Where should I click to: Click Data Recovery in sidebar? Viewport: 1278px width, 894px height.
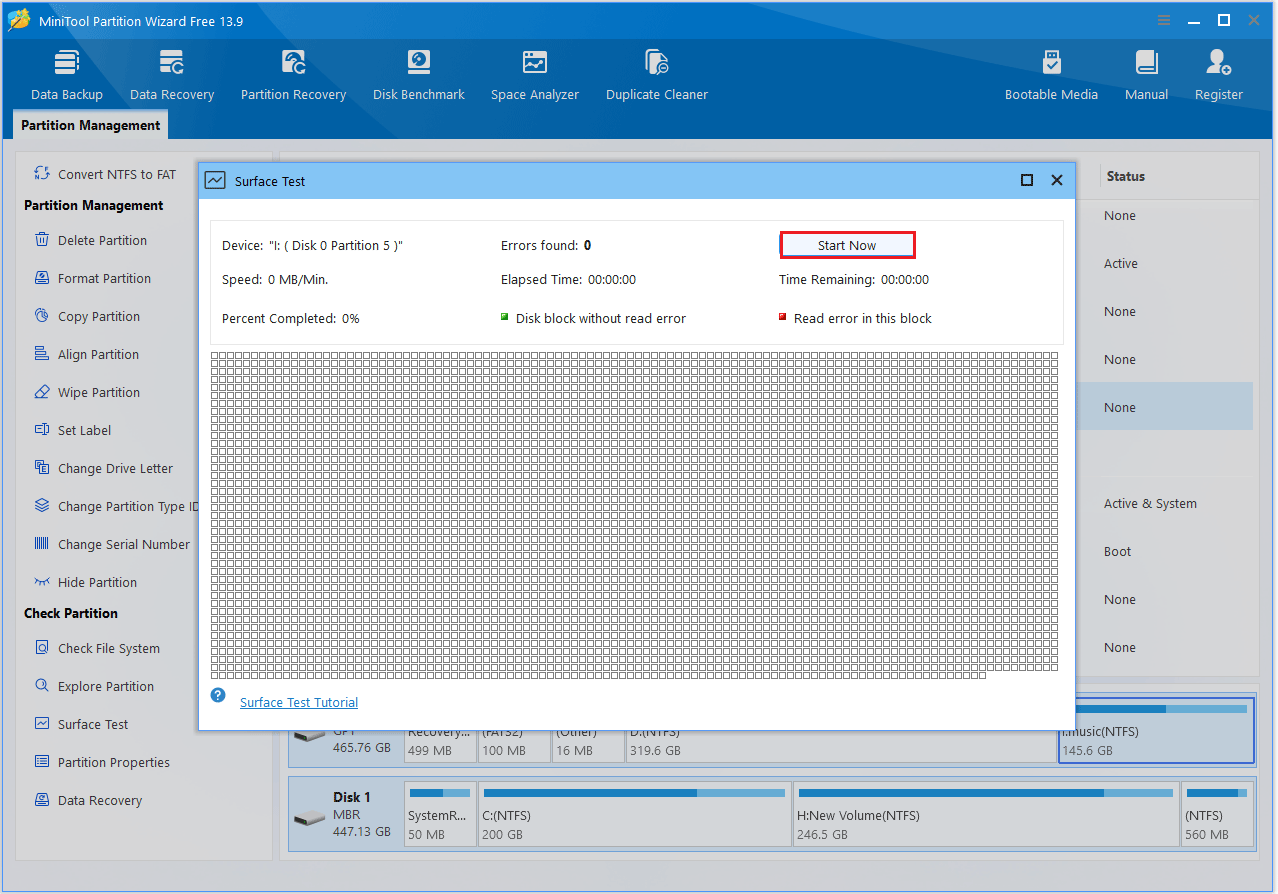pos(87,800)
